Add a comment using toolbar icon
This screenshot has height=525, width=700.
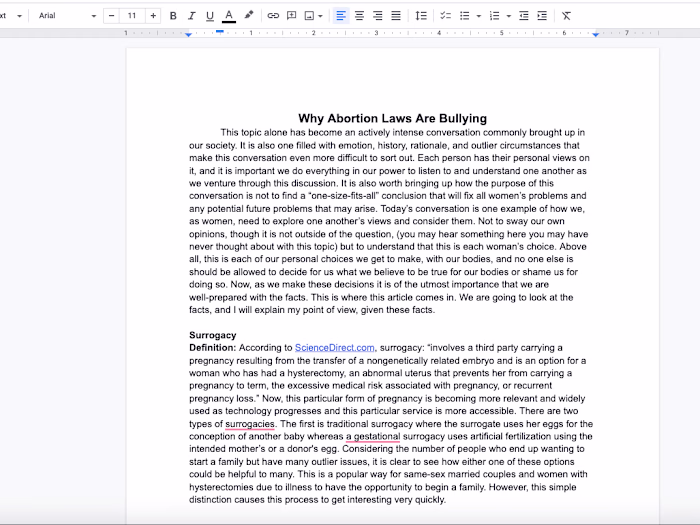click(x=292, y=16)
